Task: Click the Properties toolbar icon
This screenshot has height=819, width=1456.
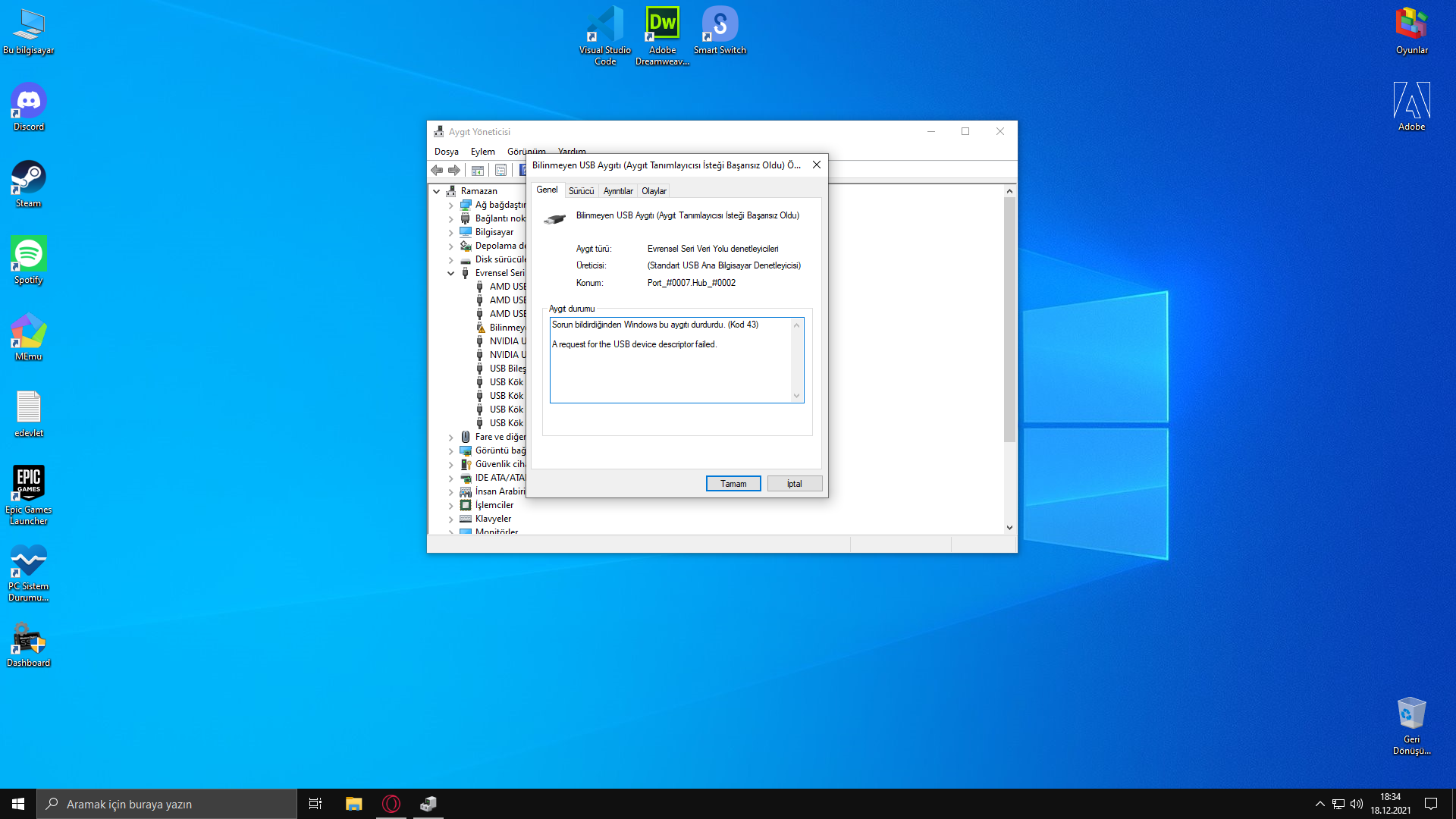Action: coord(500,171)
